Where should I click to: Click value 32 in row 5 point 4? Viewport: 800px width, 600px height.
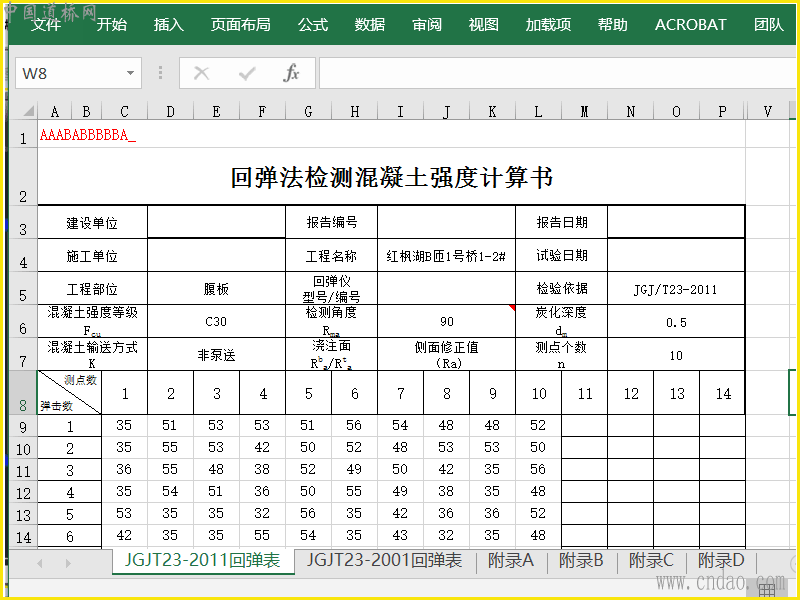(x=262, y=513)
